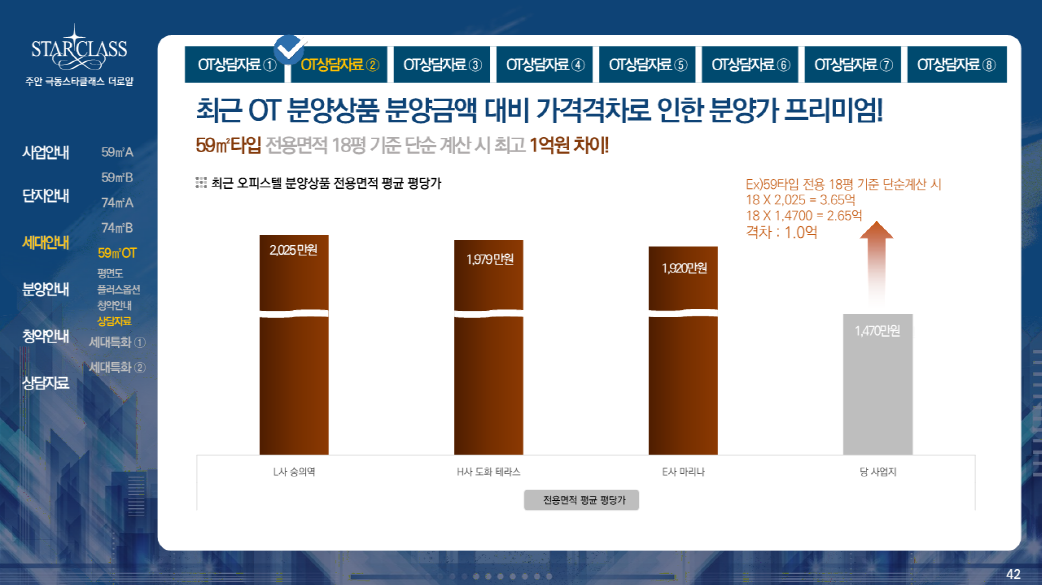Click the grid bullet icon beside chart title

click(x=201, y=184)
